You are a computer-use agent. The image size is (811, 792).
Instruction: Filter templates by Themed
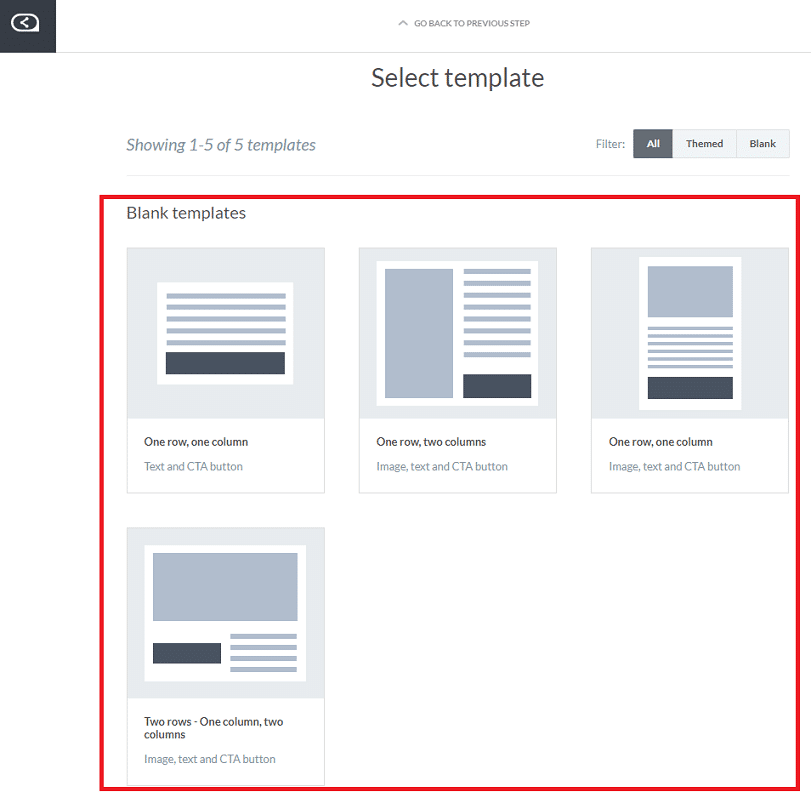(704, 144)
